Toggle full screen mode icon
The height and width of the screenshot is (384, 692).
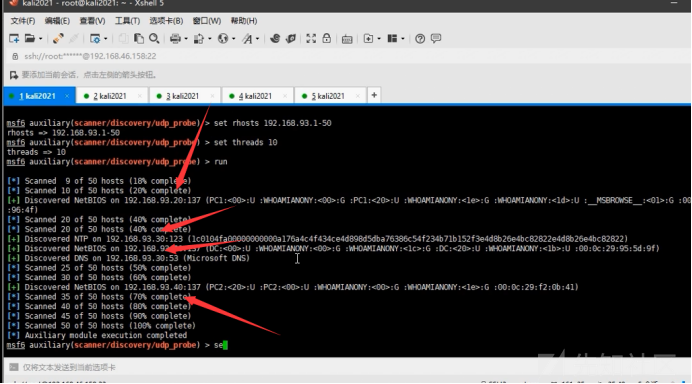point(311,39)
